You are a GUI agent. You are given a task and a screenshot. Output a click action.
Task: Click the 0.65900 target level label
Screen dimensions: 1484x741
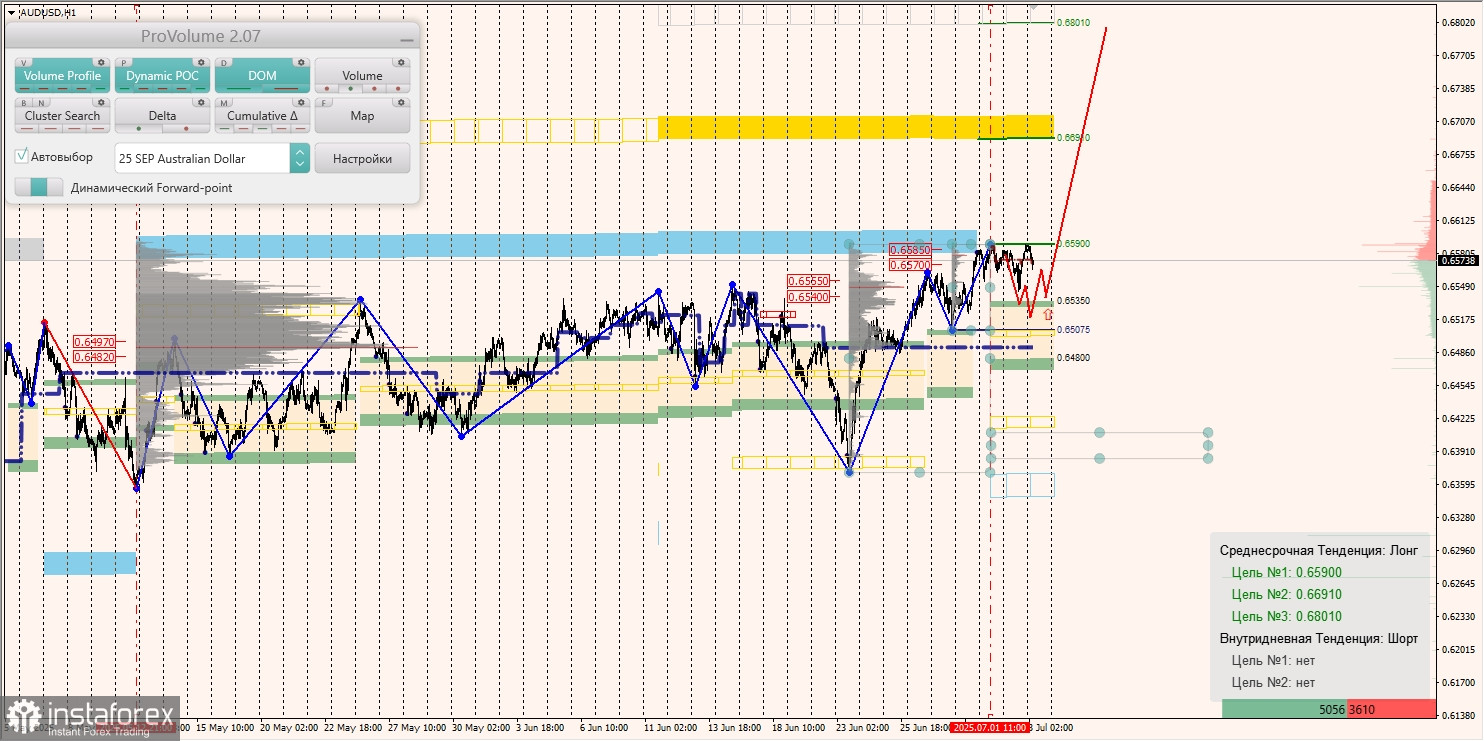(1073, 244)
